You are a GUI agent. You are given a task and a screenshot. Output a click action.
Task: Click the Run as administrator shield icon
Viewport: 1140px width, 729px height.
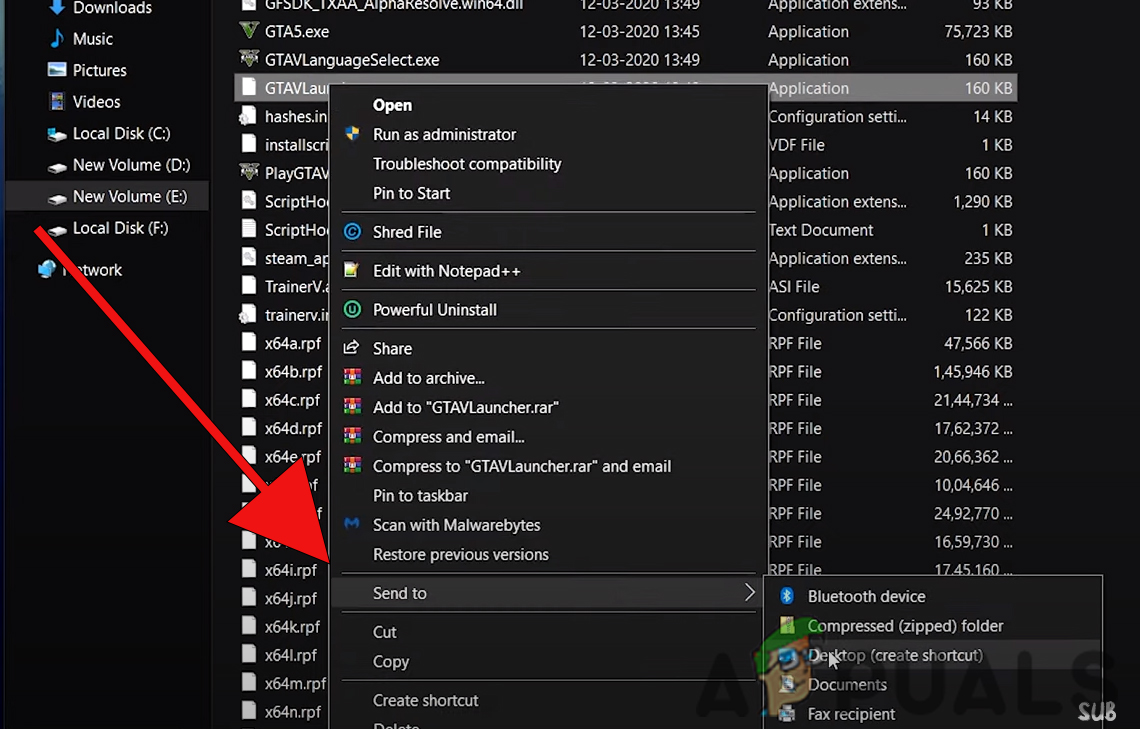(x=352, y=134)
